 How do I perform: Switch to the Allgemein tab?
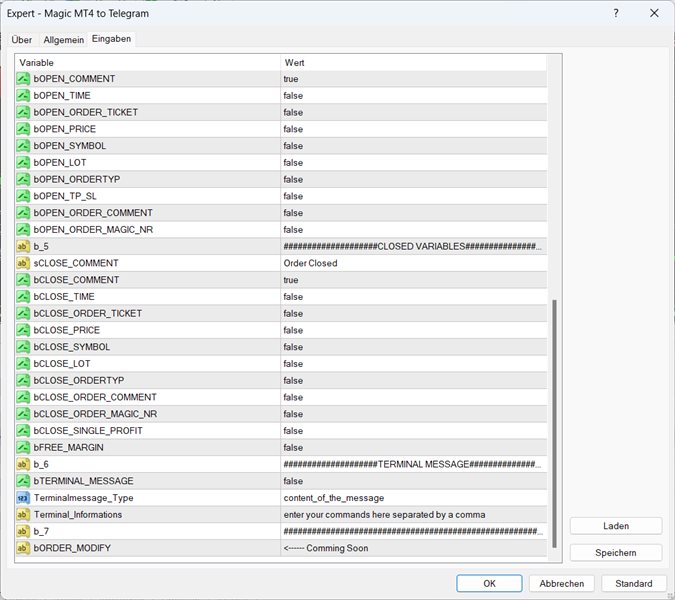(63, 39)
